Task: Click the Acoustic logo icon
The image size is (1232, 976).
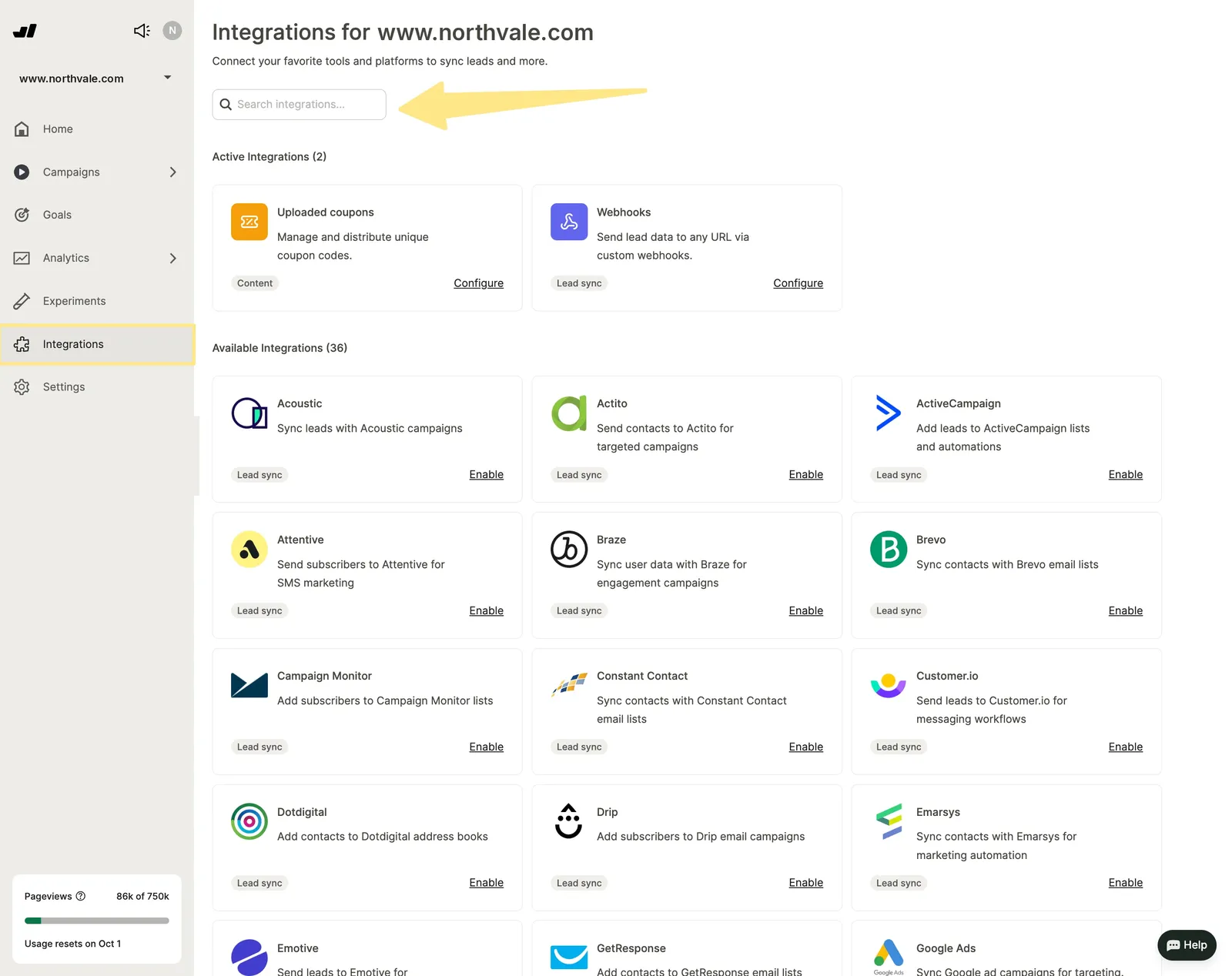Action: point(249,413)
